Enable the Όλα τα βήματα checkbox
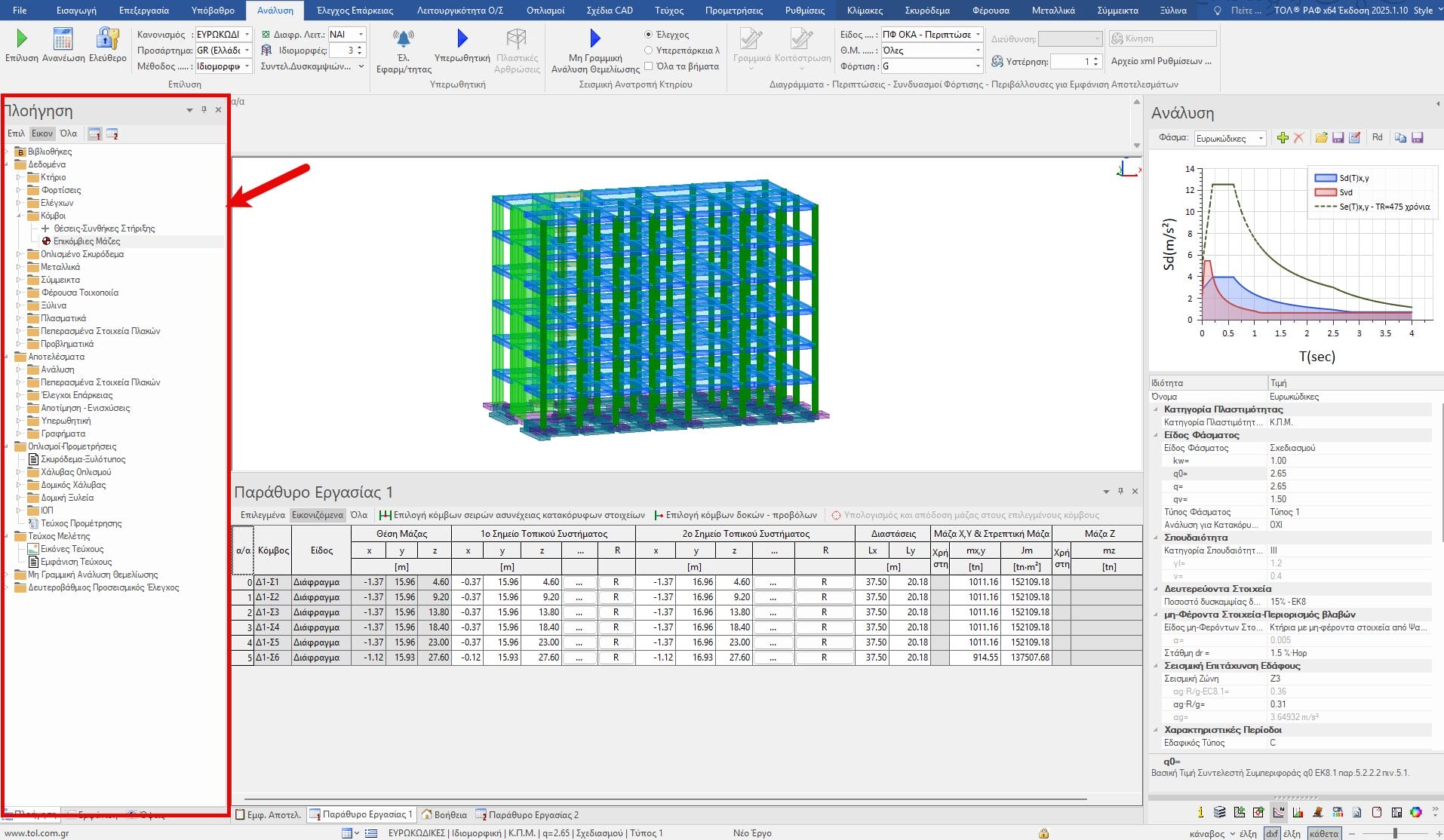Image resolution: width=1444 pixels, height=840 pixels. [648, 66]
